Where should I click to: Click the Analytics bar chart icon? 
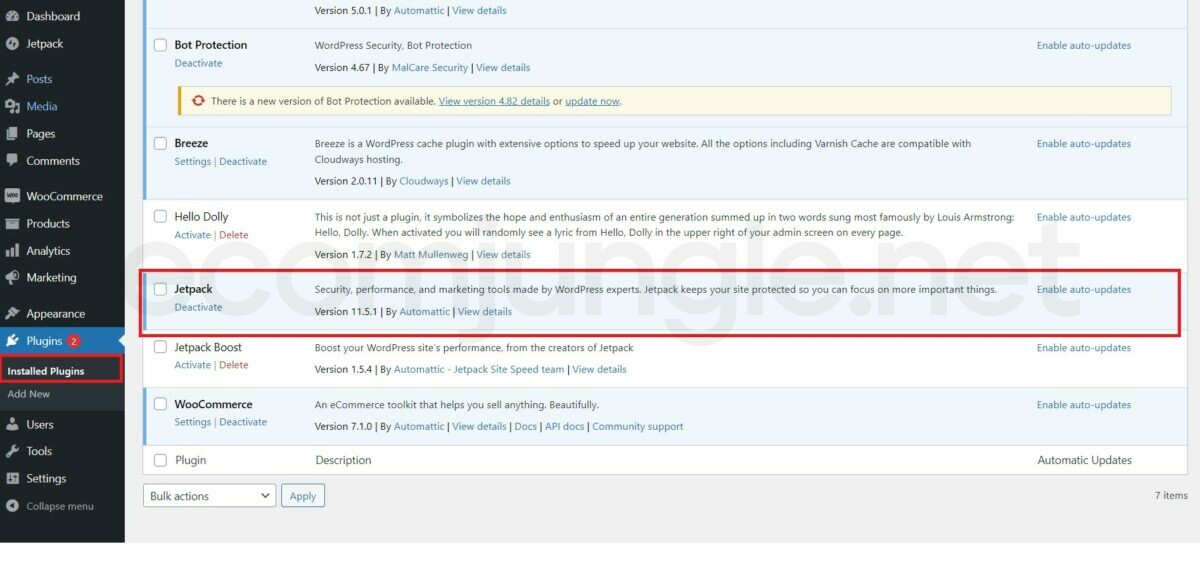click(x=12, y=251)
